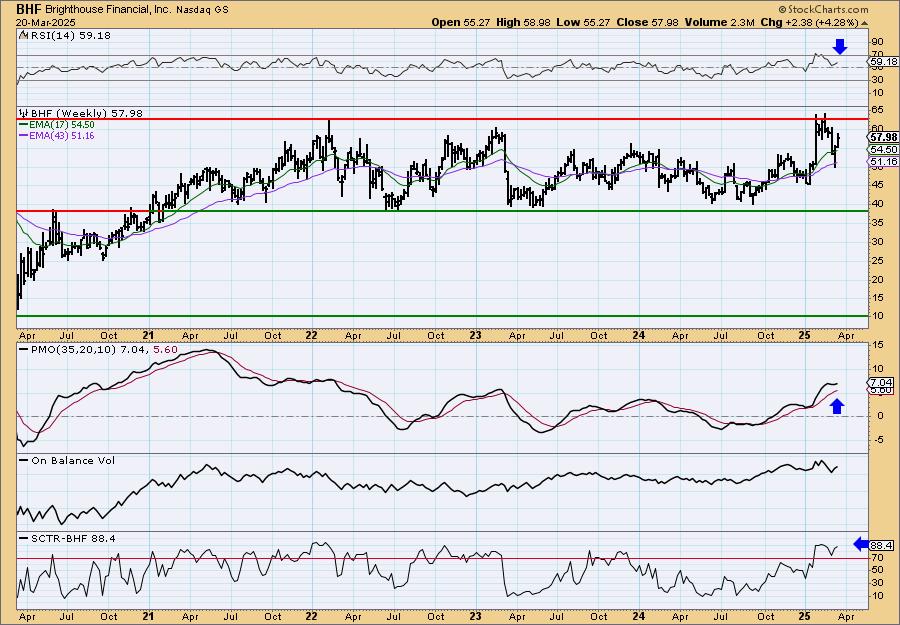
Task: Click the Chg +2.38 (+4.28%) value
Action: (809, 22)
